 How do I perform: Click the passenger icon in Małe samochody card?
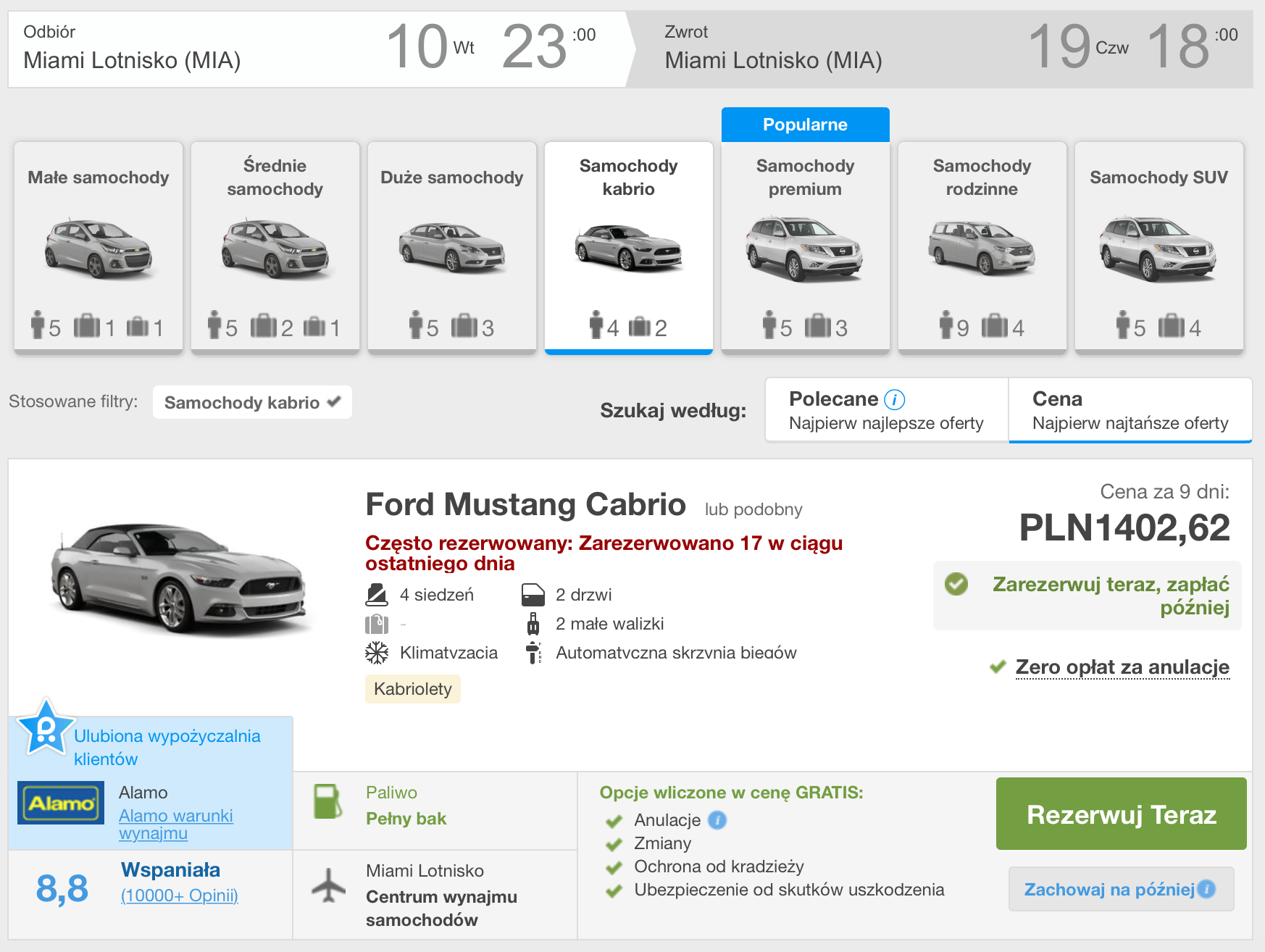38,325
